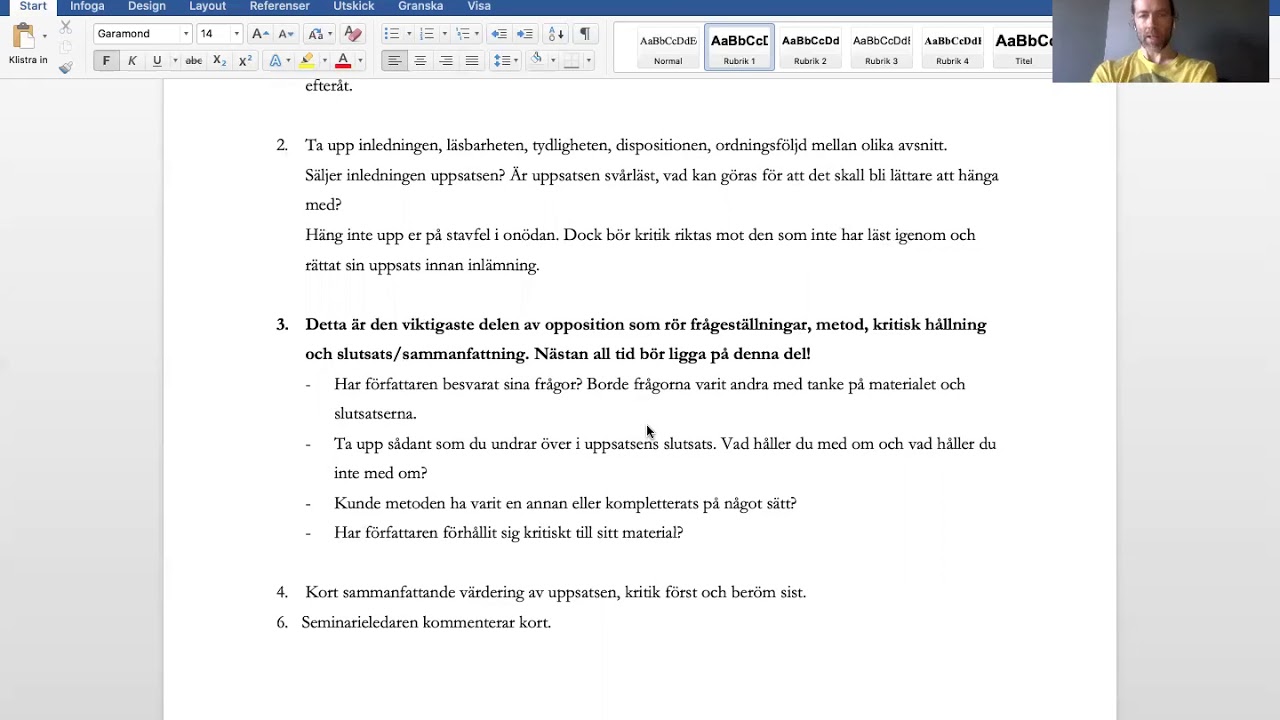The image size is (1280, 720).
Task: Click the clear formatting eraser icon
Action: pos(352,34)
